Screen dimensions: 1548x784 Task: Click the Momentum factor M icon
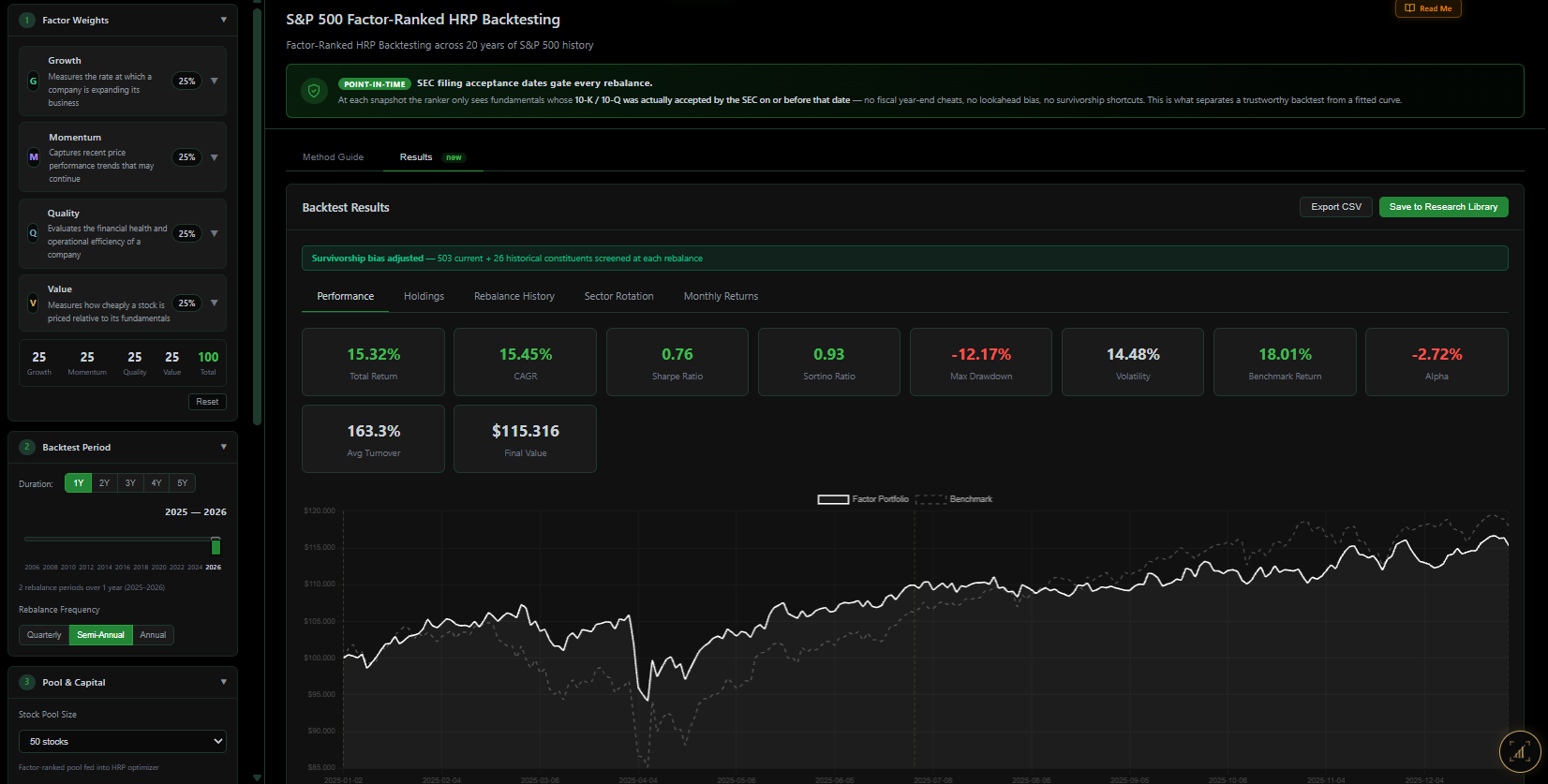[x=34, y=157]
